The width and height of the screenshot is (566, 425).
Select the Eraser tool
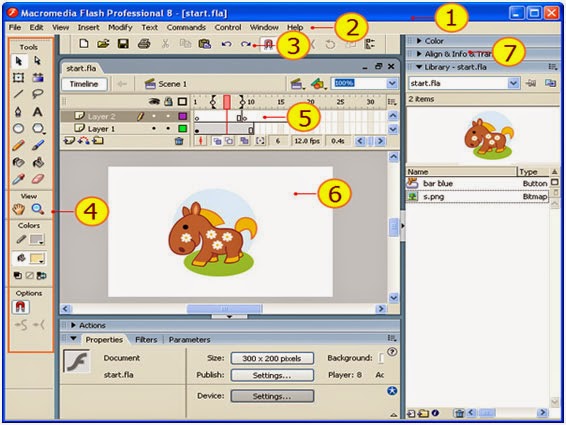38,179
